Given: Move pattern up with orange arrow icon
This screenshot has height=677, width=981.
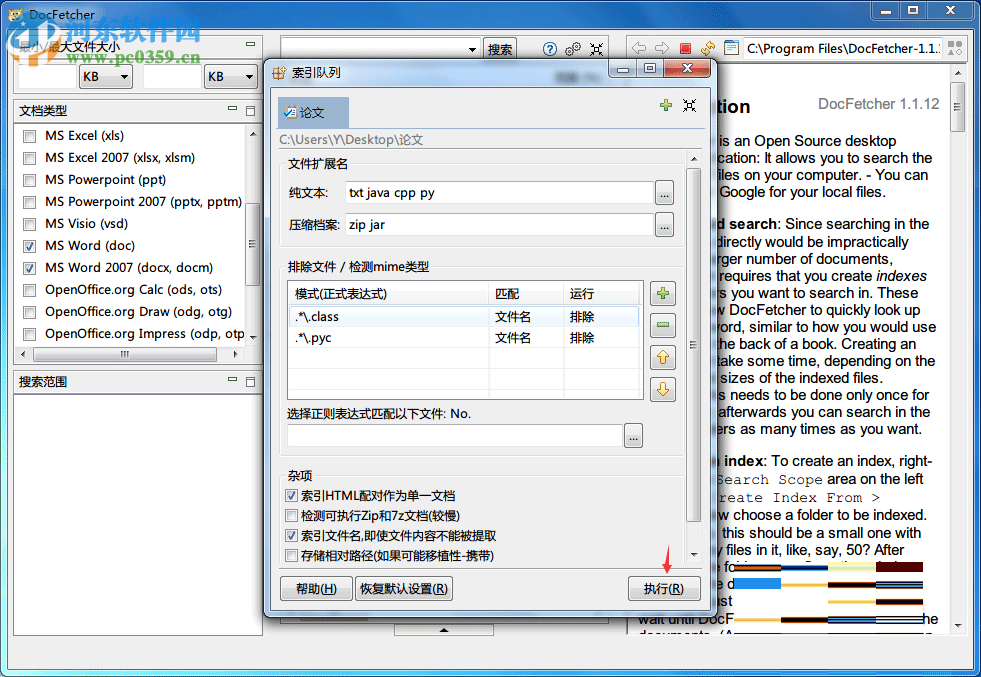Looking at the screenshot, I should [x=661, y=357].
